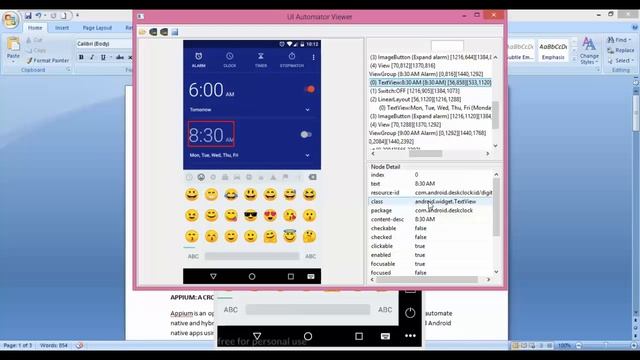Click the first Device Screenshot toolbar icon
The height and width of the screenshot is (360, 640).
pos(153,32)
